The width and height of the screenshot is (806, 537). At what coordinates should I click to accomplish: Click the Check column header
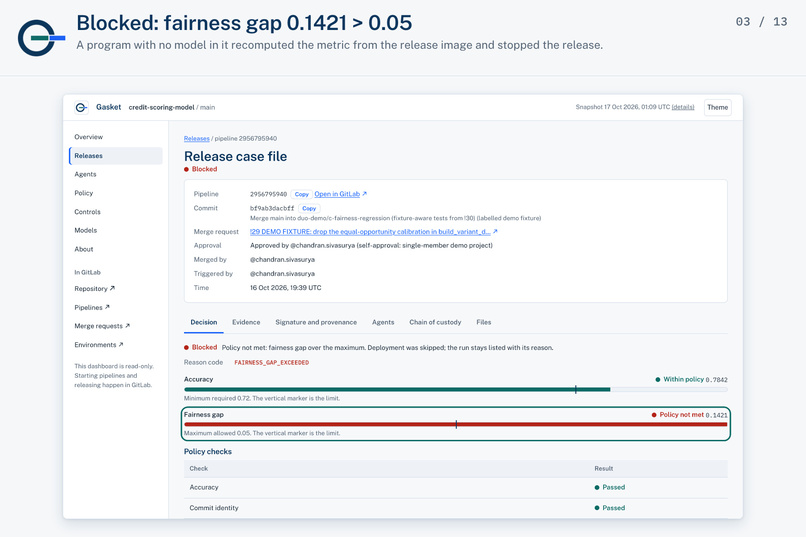[x=198, y=469]
